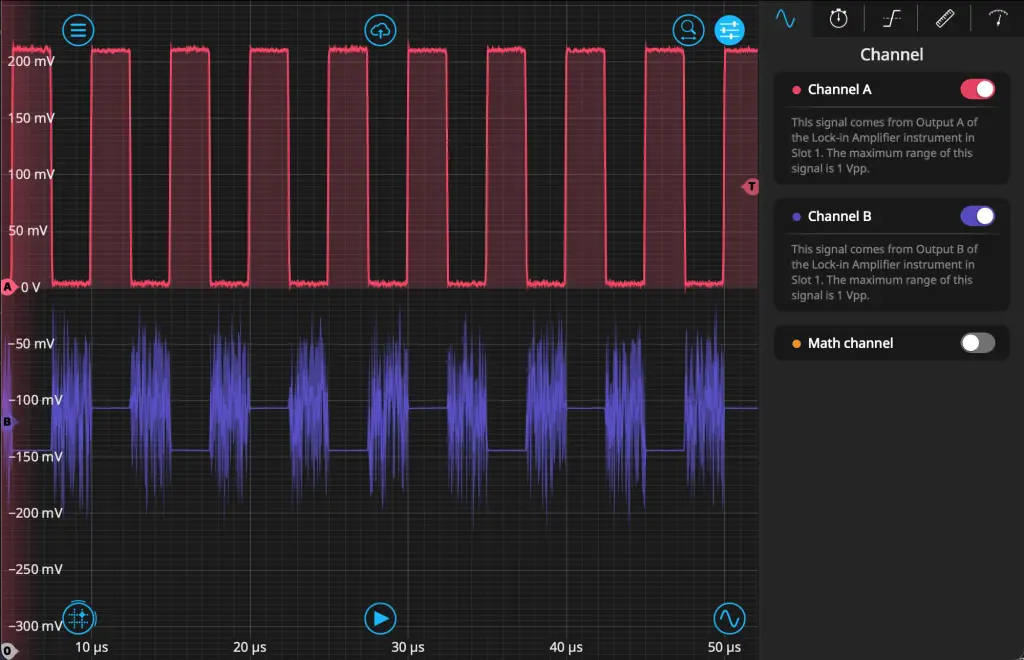Turn off Channel A toggle
This screenshot has width=1024, height=660.
(x=977, y=89)
